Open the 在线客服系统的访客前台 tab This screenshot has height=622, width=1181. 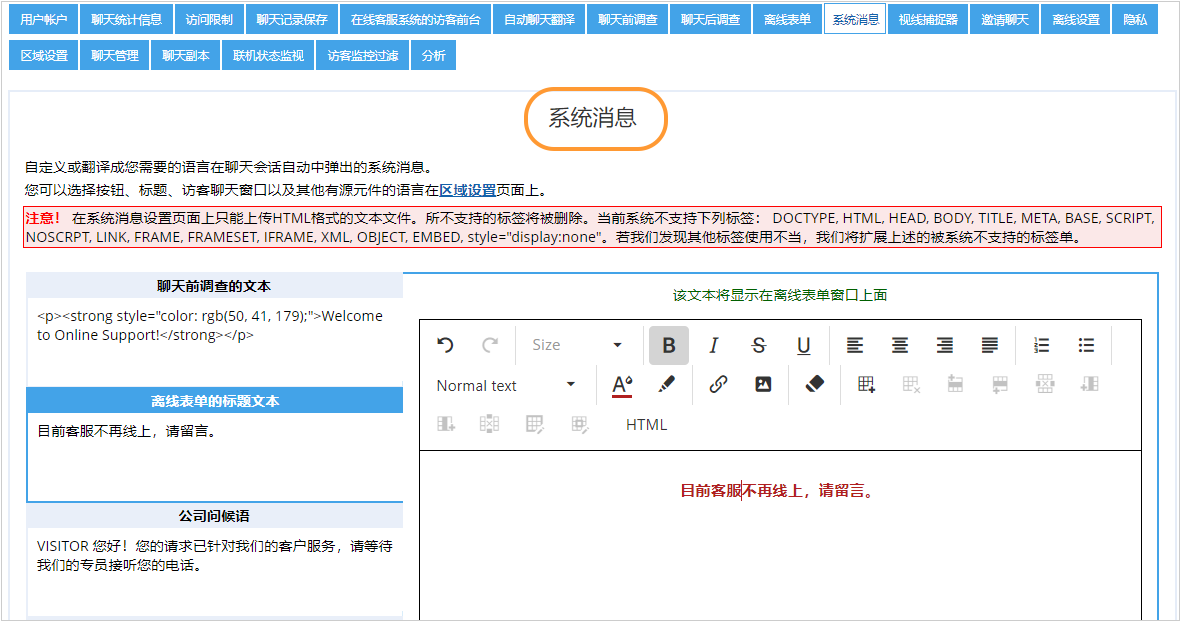[416, 20]
